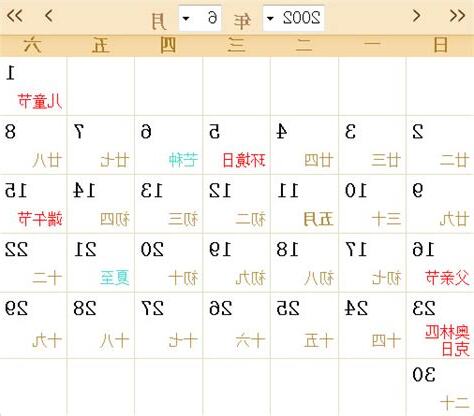Viewport: 474px width, 416px height.
Task: Select day 30 in the last row
Action: tap(440, 387)
